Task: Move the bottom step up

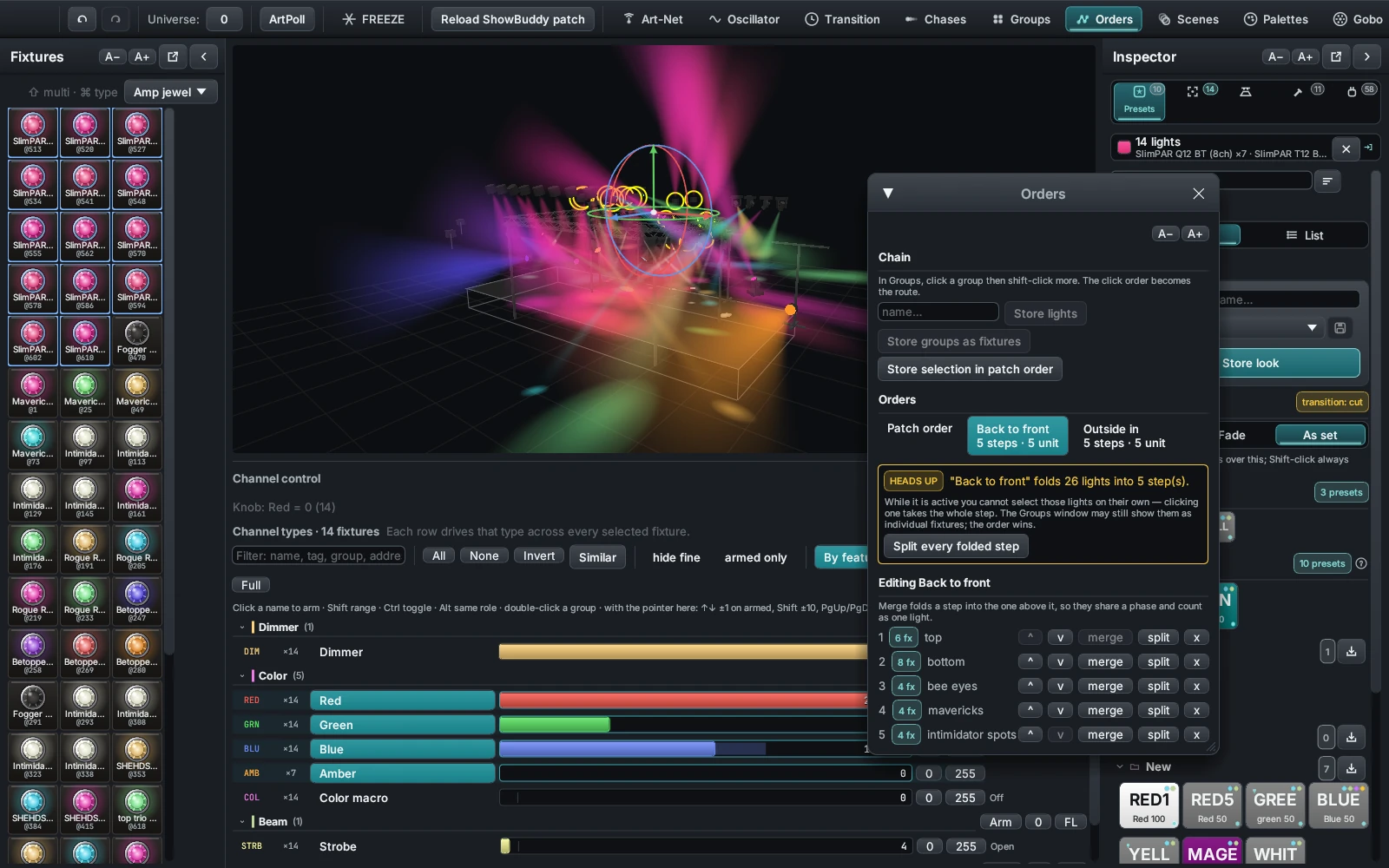Action: coord(1030,661)
